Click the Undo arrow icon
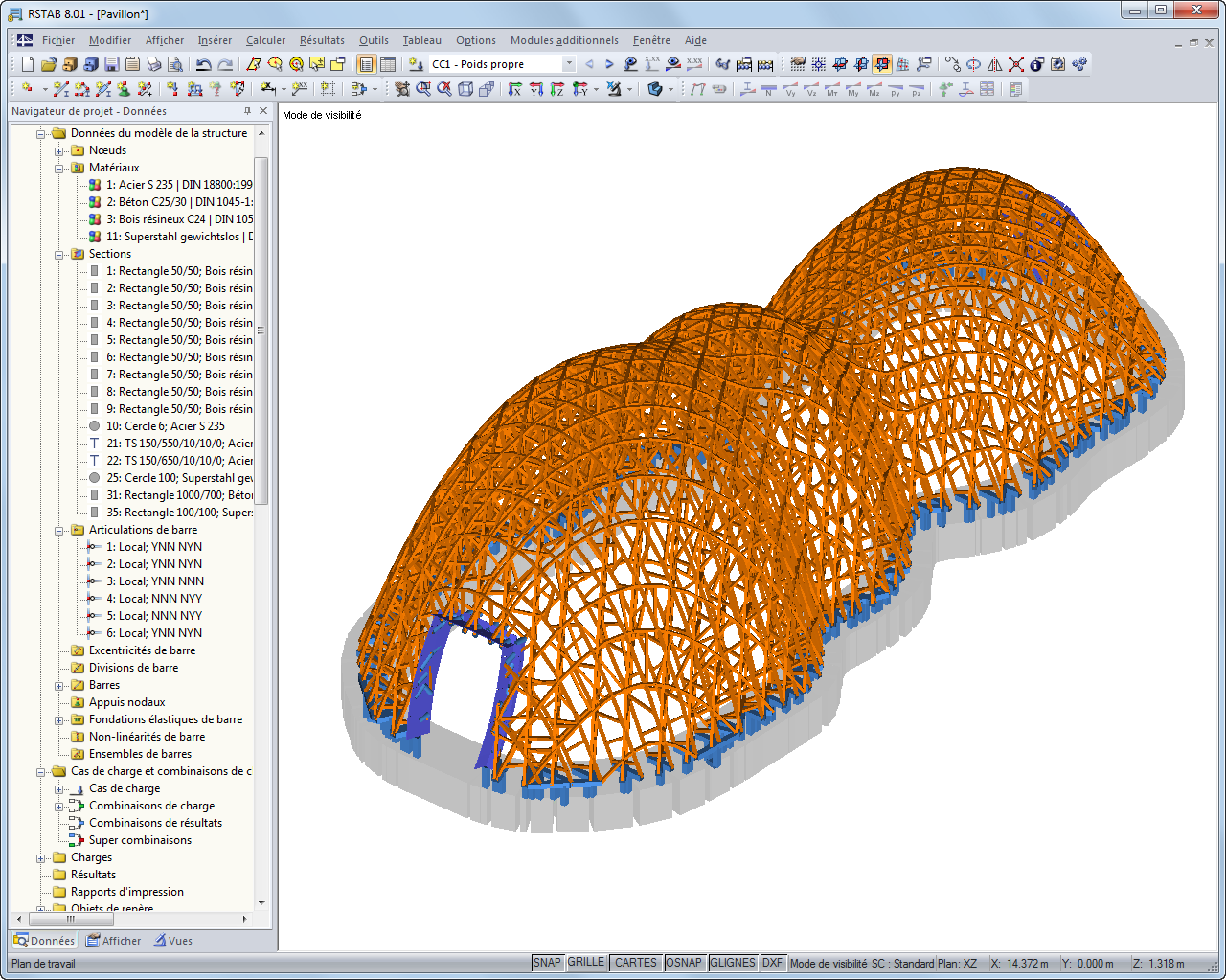The height and width of the screenshot is (980, 1226). [x=203, y=64]
